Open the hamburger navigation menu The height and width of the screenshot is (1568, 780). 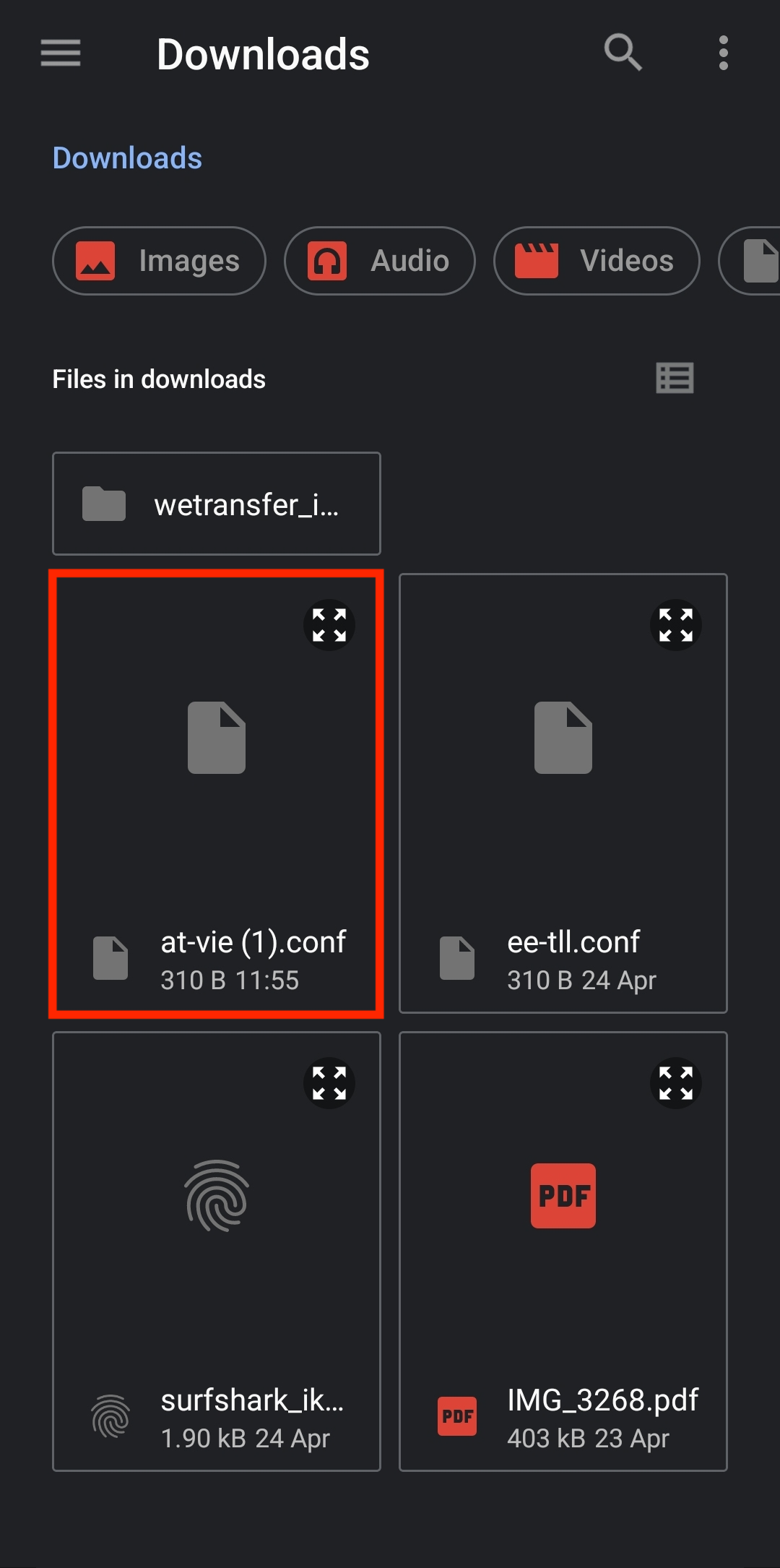click(61, 53)
